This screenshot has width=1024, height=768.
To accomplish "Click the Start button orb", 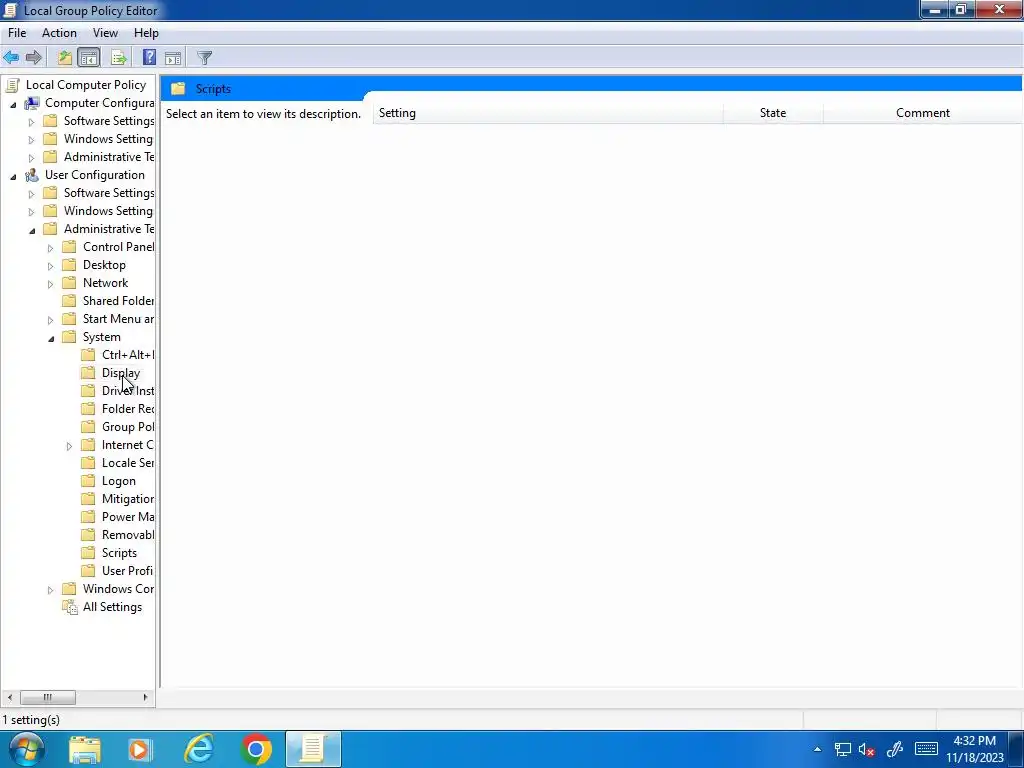I will coord(25,749).
